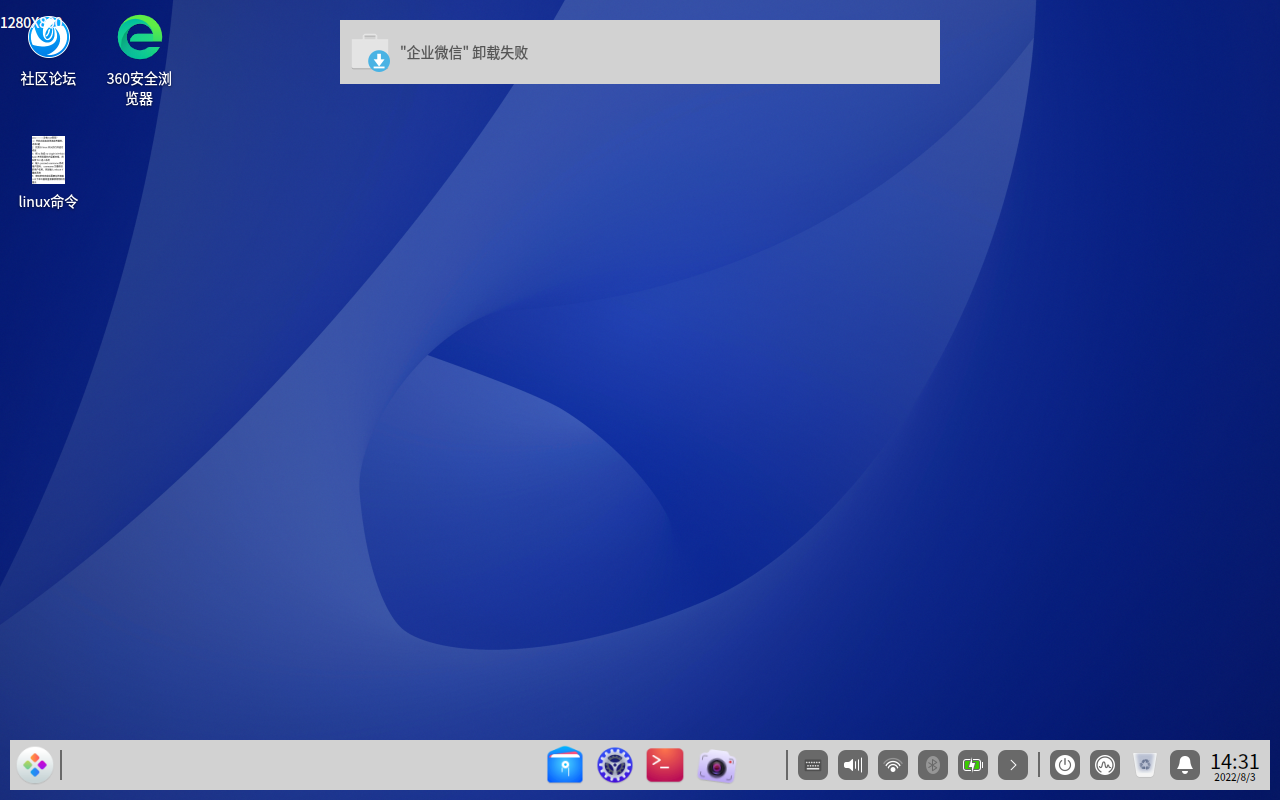The image size is (1280, 800).
Task: Open the Camera app in the dock
Action: (x=716, y=765)
